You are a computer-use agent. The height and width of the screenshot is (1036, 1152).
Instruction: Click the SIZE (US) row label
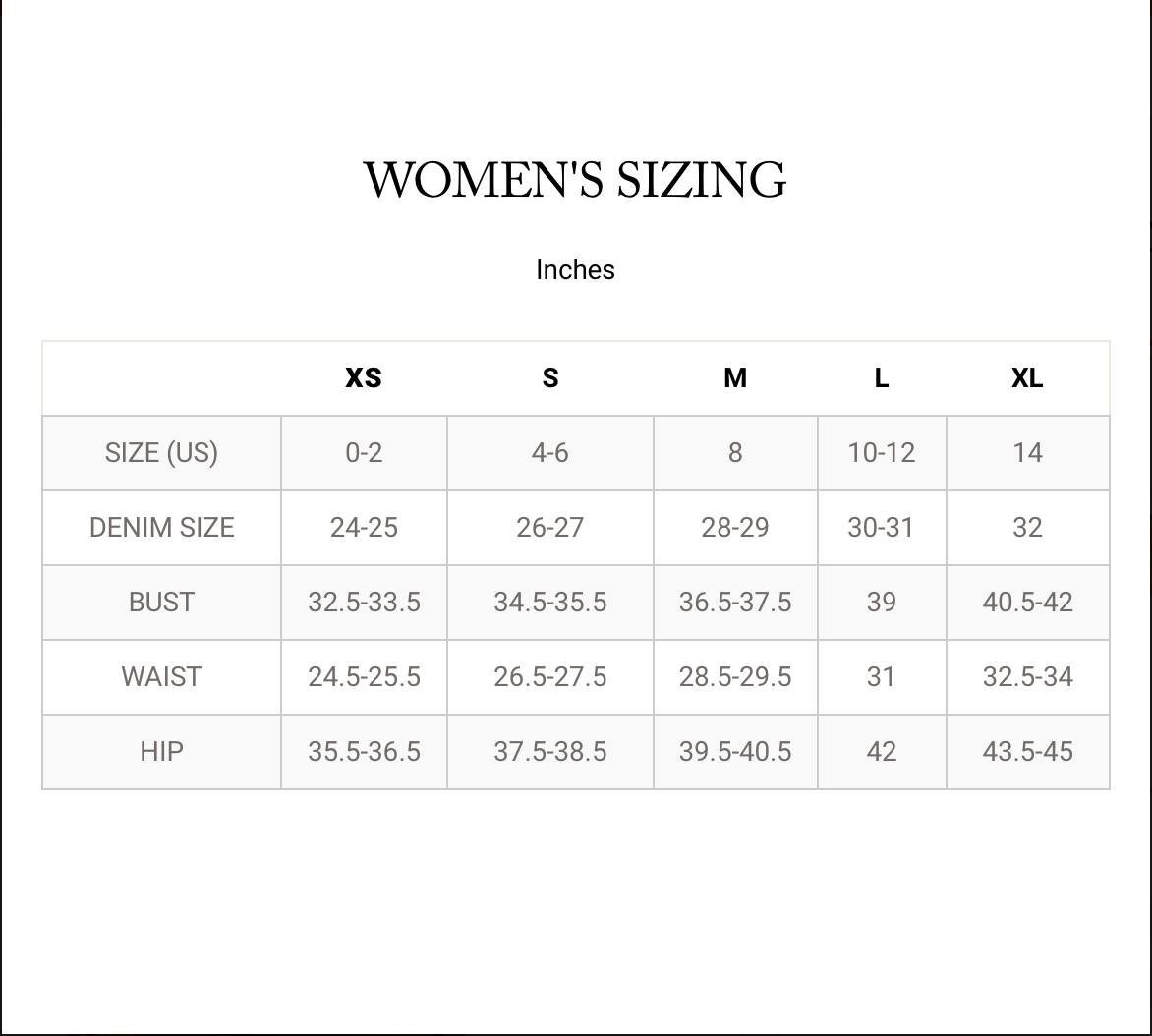point(161,453)
